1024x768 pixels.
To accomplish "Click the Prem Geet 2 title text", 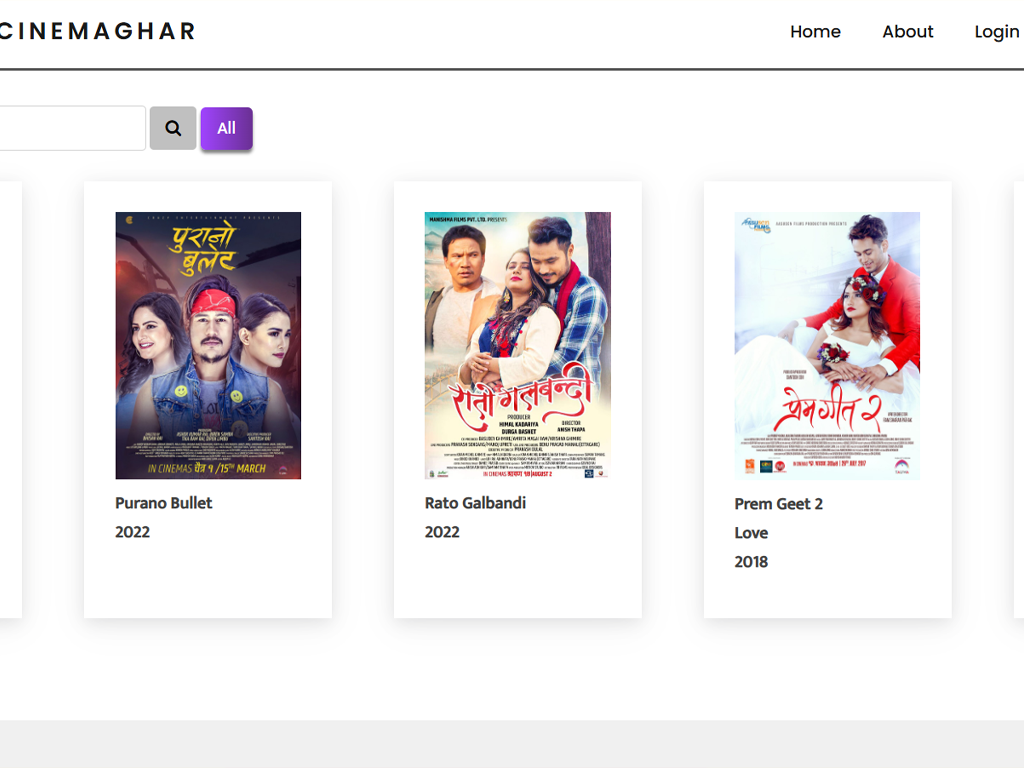I will pos(778,504).
